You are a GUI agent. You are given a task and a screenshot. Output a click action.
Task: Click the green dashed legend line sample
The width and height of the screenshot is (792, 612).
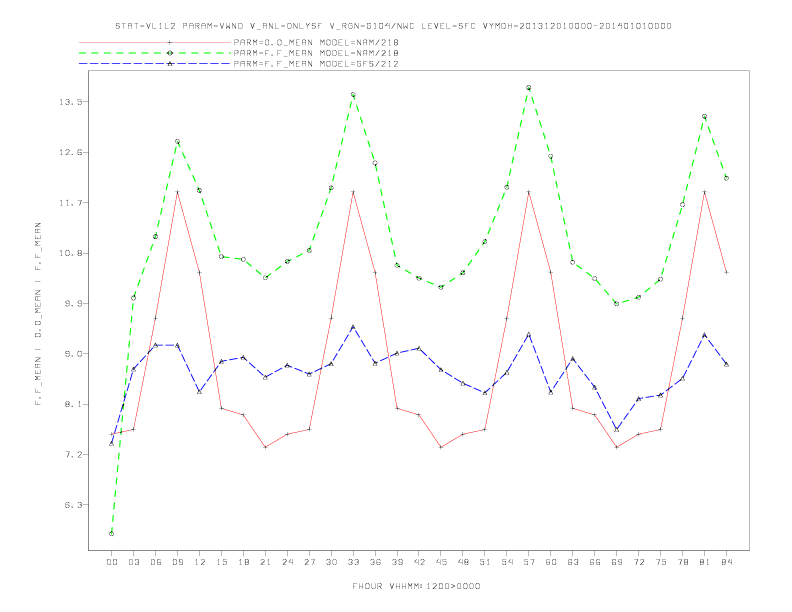click(155, 53)
